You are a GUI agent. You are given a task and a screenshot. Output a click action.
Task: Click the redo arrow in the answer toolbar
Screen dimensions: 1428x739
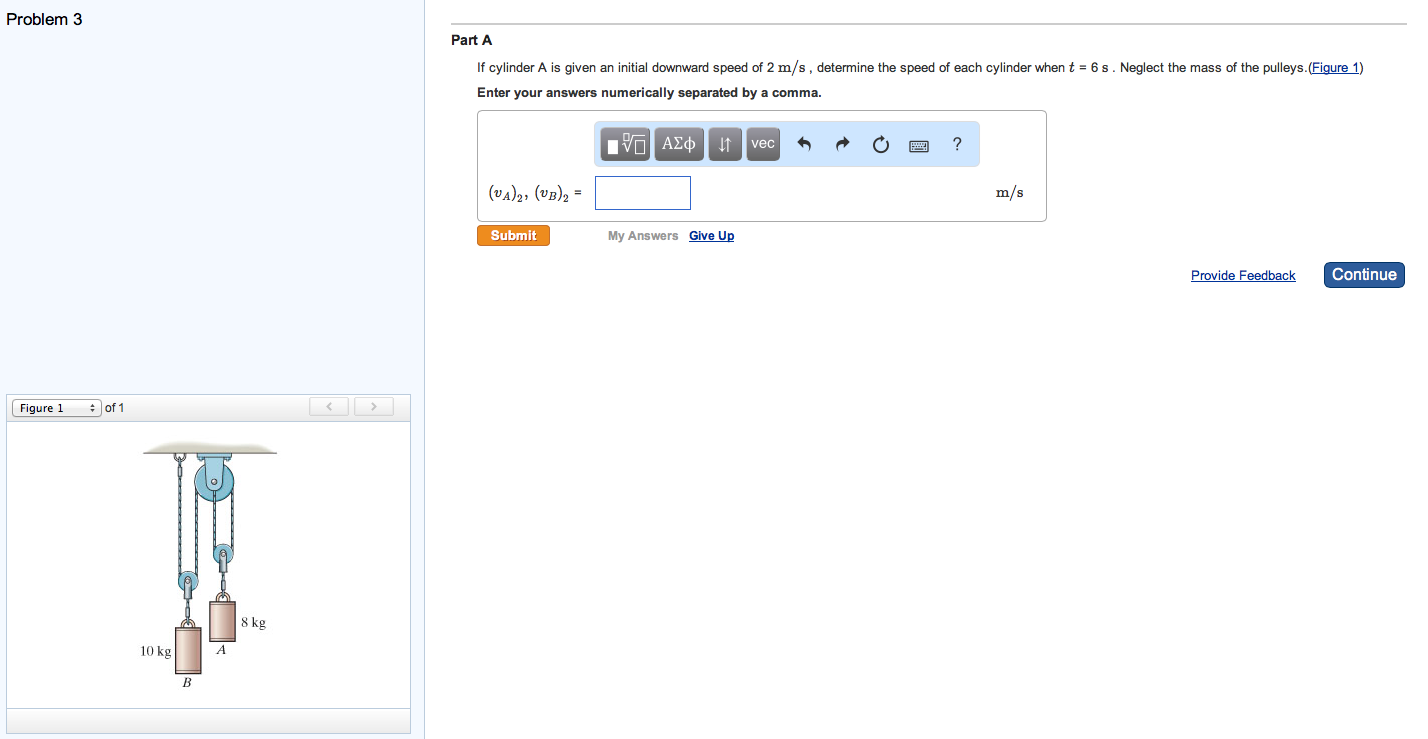click(x=842, y=143)
